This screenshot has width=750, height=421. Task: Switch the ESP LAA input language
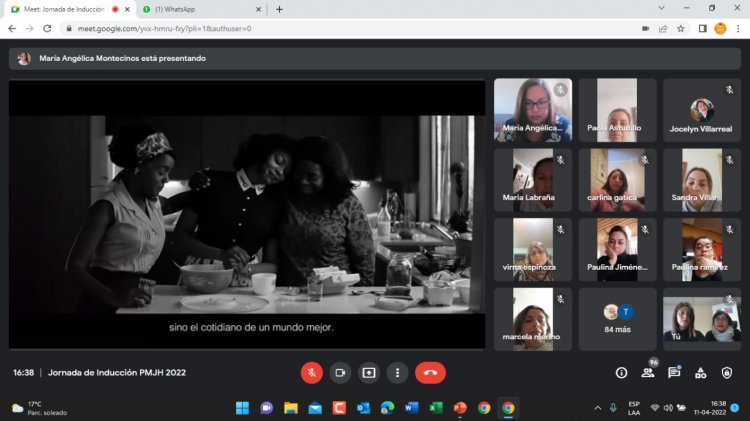click(x=634, y=408)
